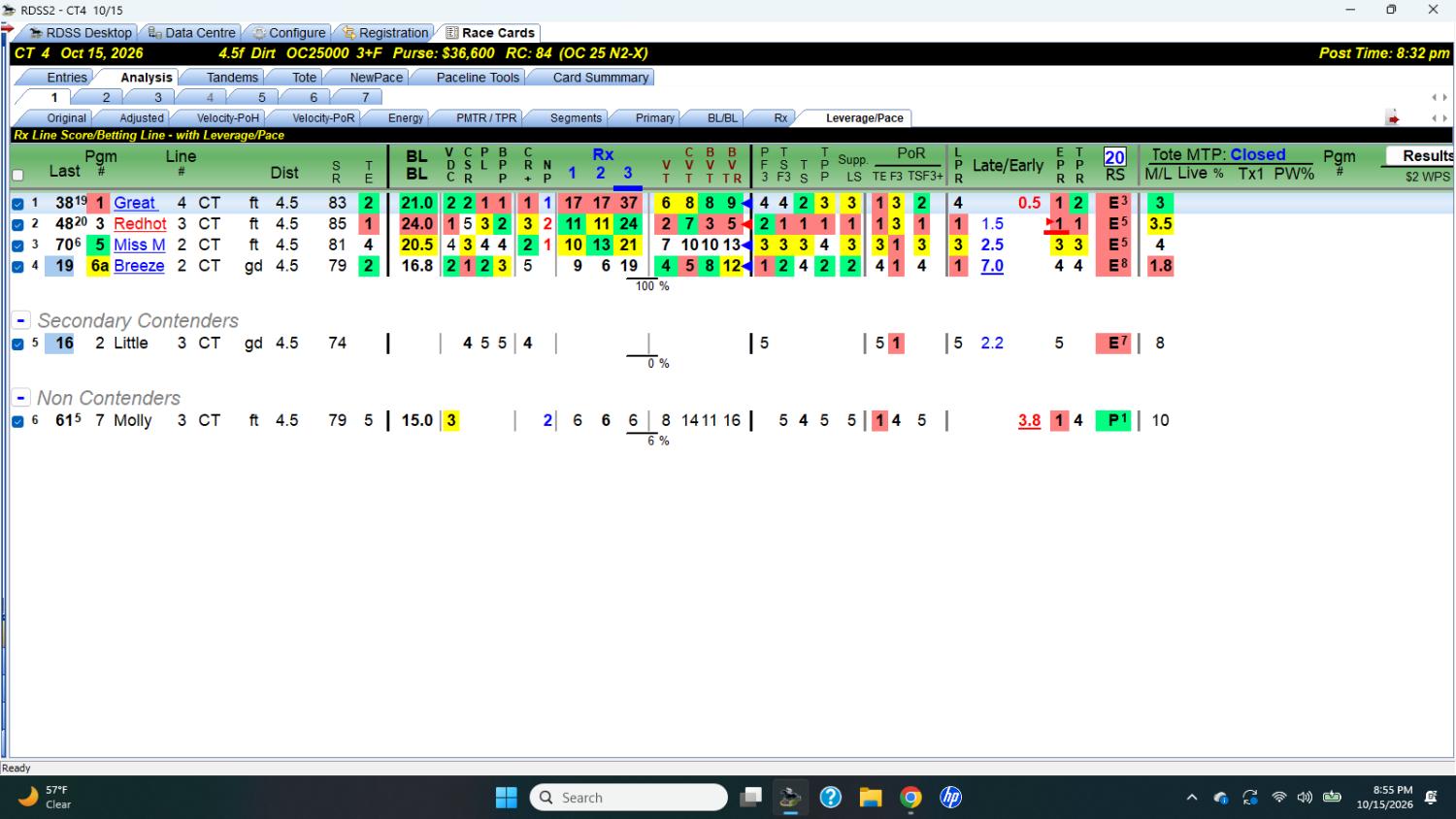Image resolution: width=1456 pixels, height=819 pixels.
Task: Select the BL/BL view tab
Action: (x=722, y=118)
